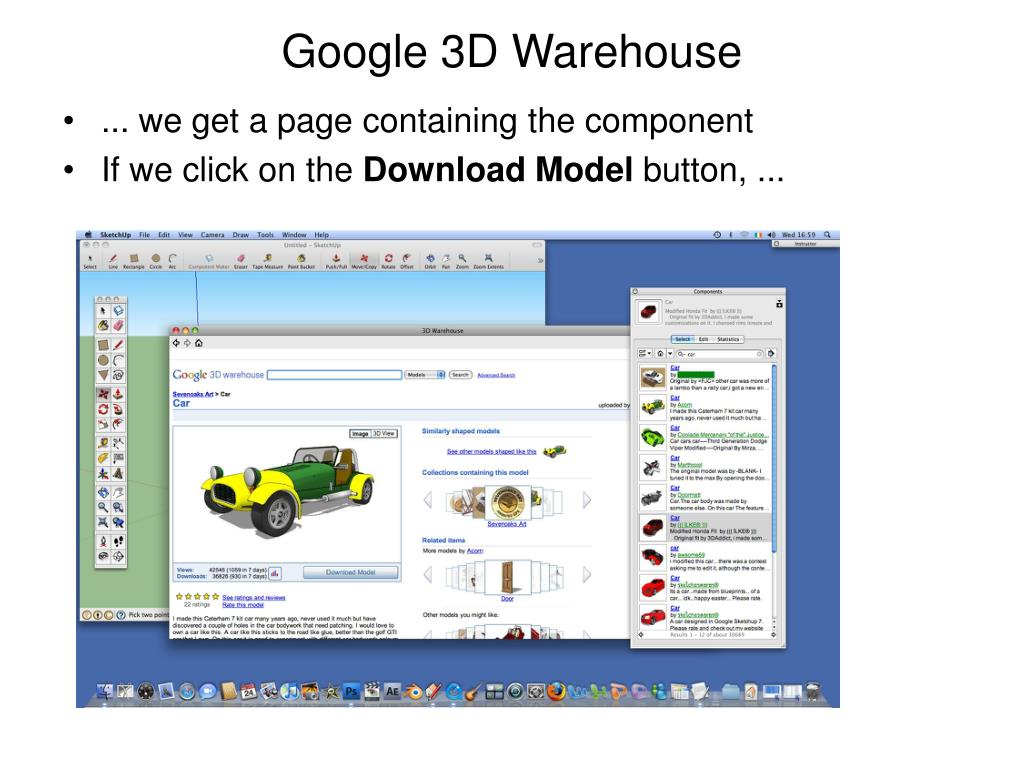Switch to Edit tab in Components

pyautogui.click(x=703, y=340)
